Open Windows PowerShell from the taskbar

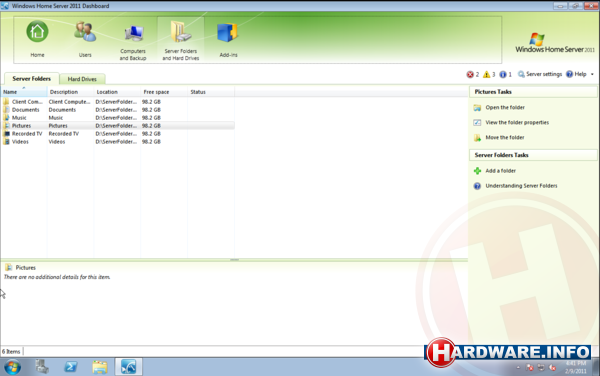pos(71,367)
